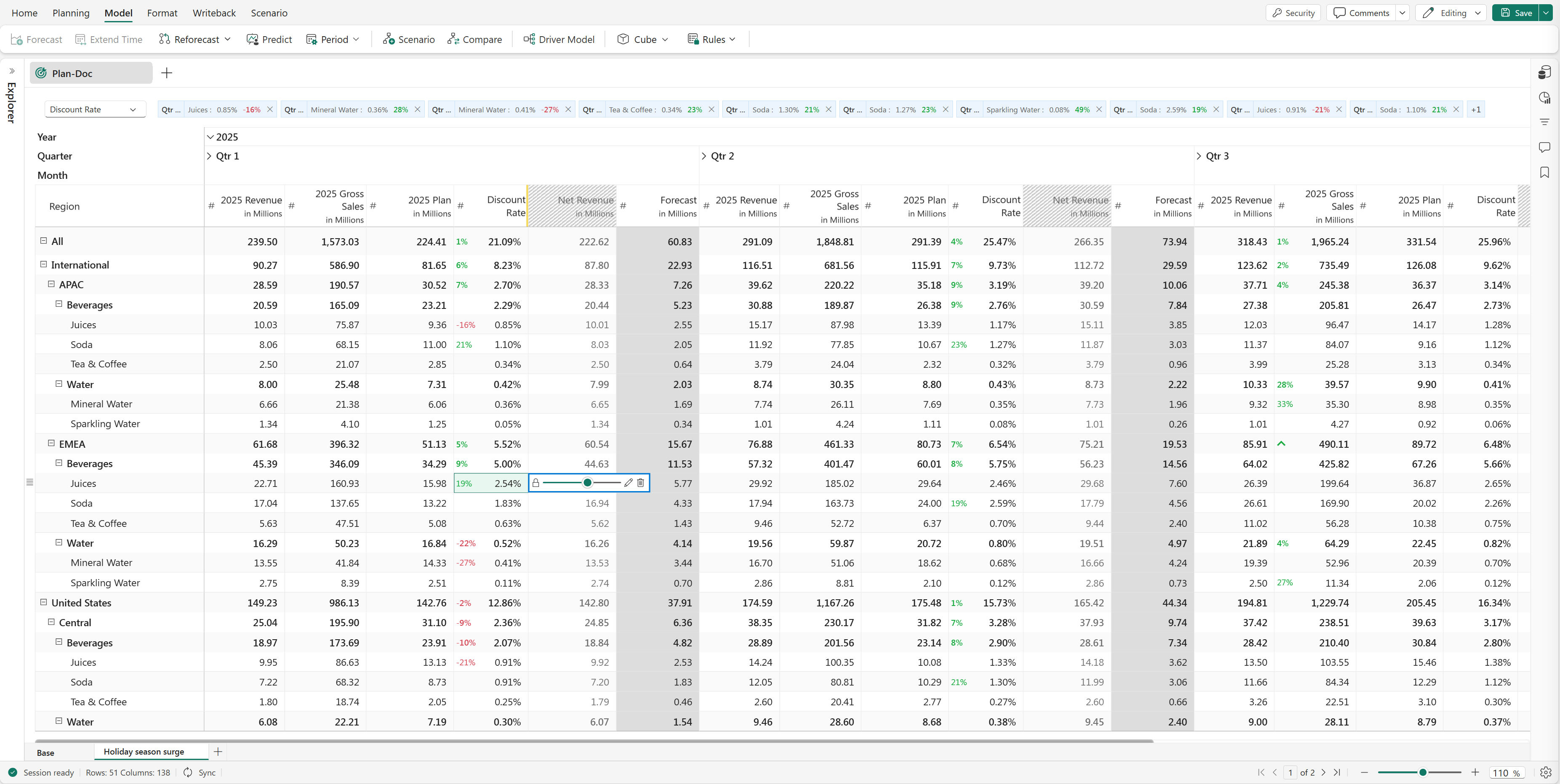Screen dimensions: 1560x784
Task: Collapse the International region row
Action: tap(44, 265)
